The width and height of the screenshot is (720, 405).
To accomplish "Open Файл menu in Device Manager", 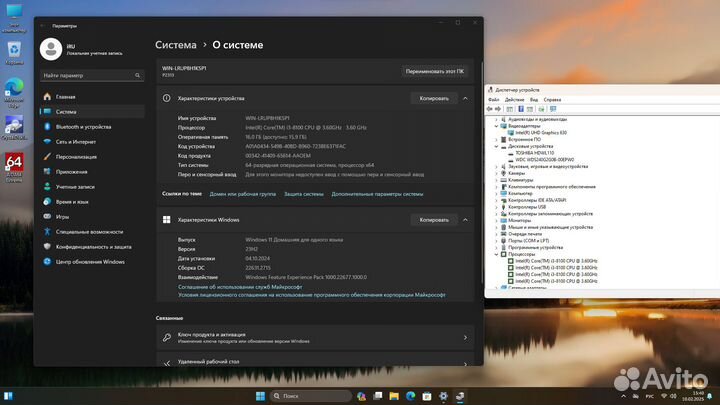I will tap(494, 100).
